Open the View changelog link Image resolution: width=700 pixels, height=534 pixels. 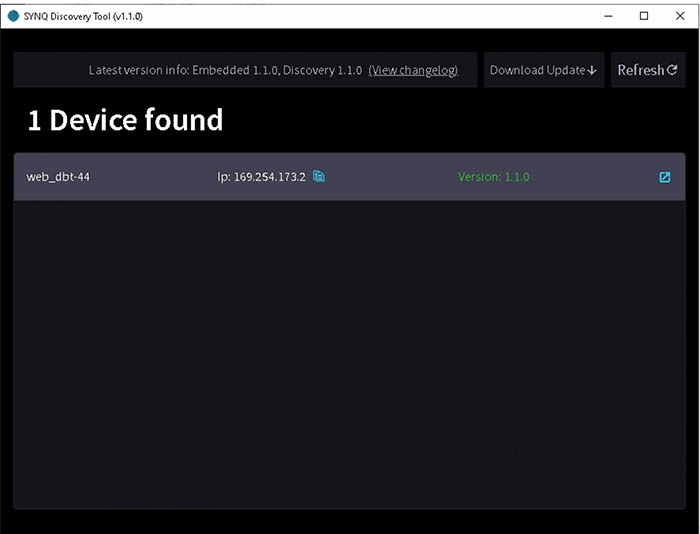pos(413,70)
